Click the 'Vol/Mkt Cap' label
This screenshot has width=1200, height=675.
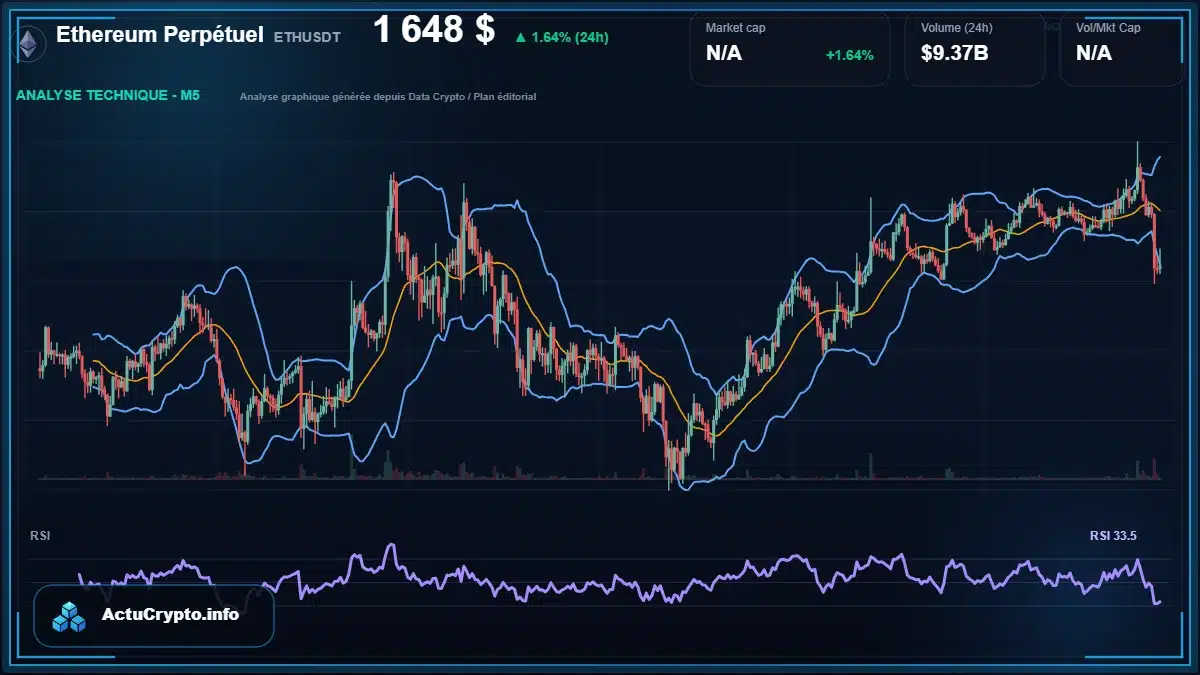point(1108,28)
